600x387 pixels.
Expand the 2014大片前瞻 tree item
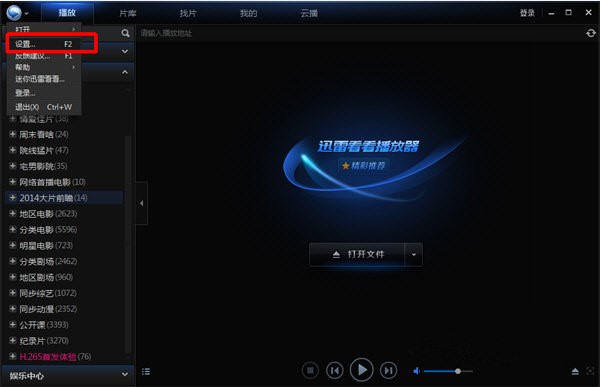12,198
